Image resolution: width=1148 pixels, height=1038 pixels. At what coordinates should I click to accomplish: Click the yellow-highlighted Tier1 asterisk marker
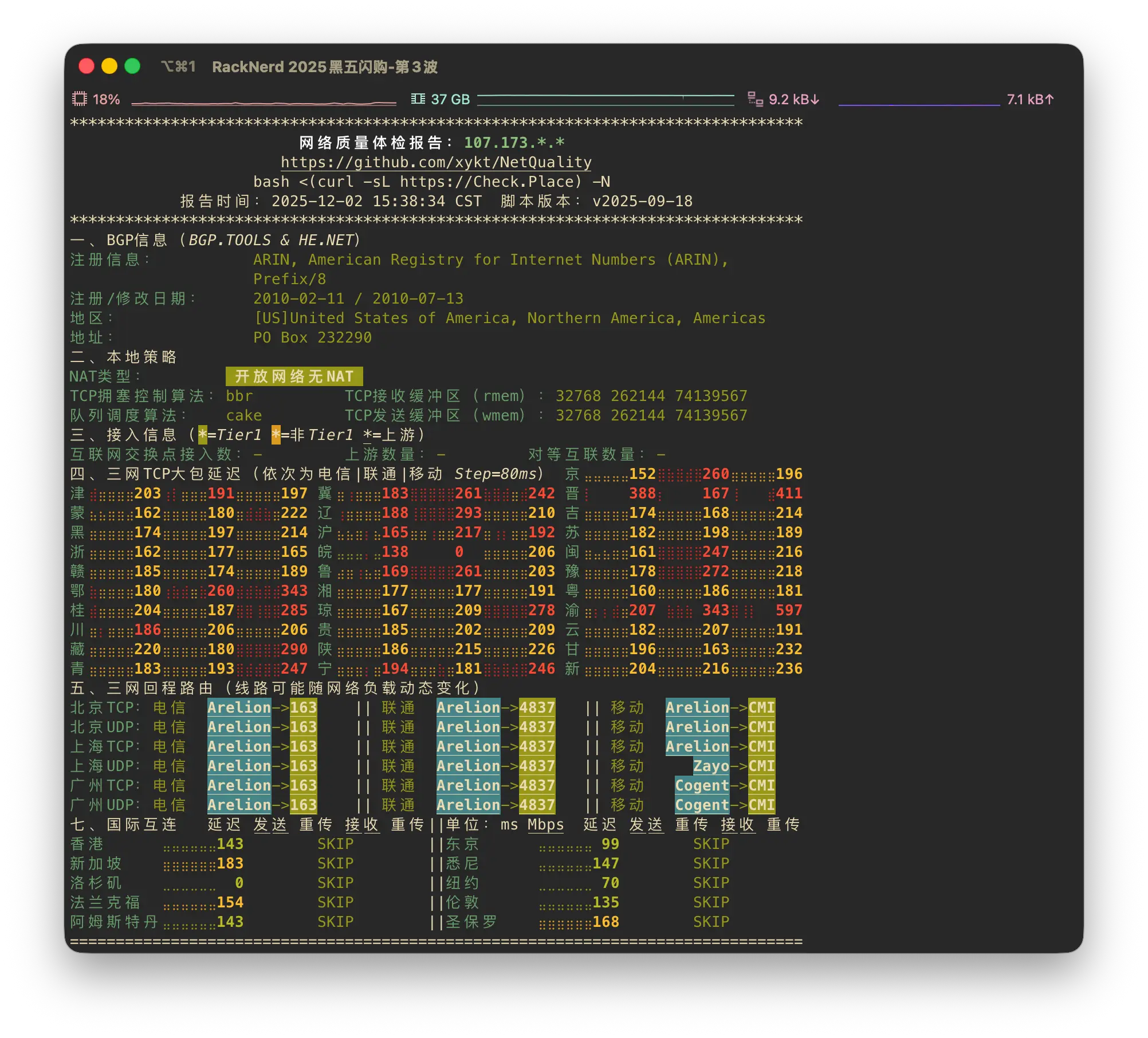[x=203, y=435]
